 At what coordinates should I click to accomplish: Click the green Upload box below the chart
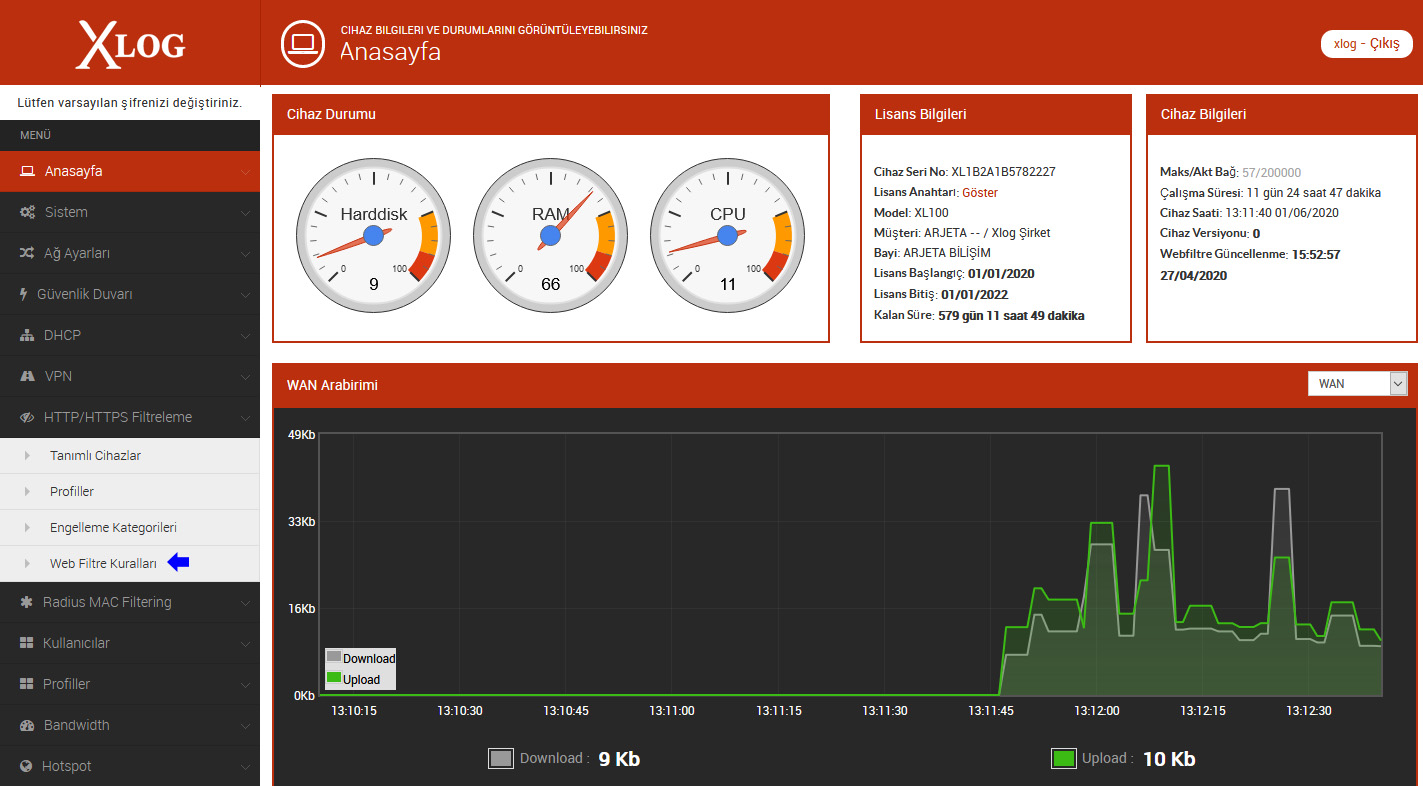(1064, 758)
